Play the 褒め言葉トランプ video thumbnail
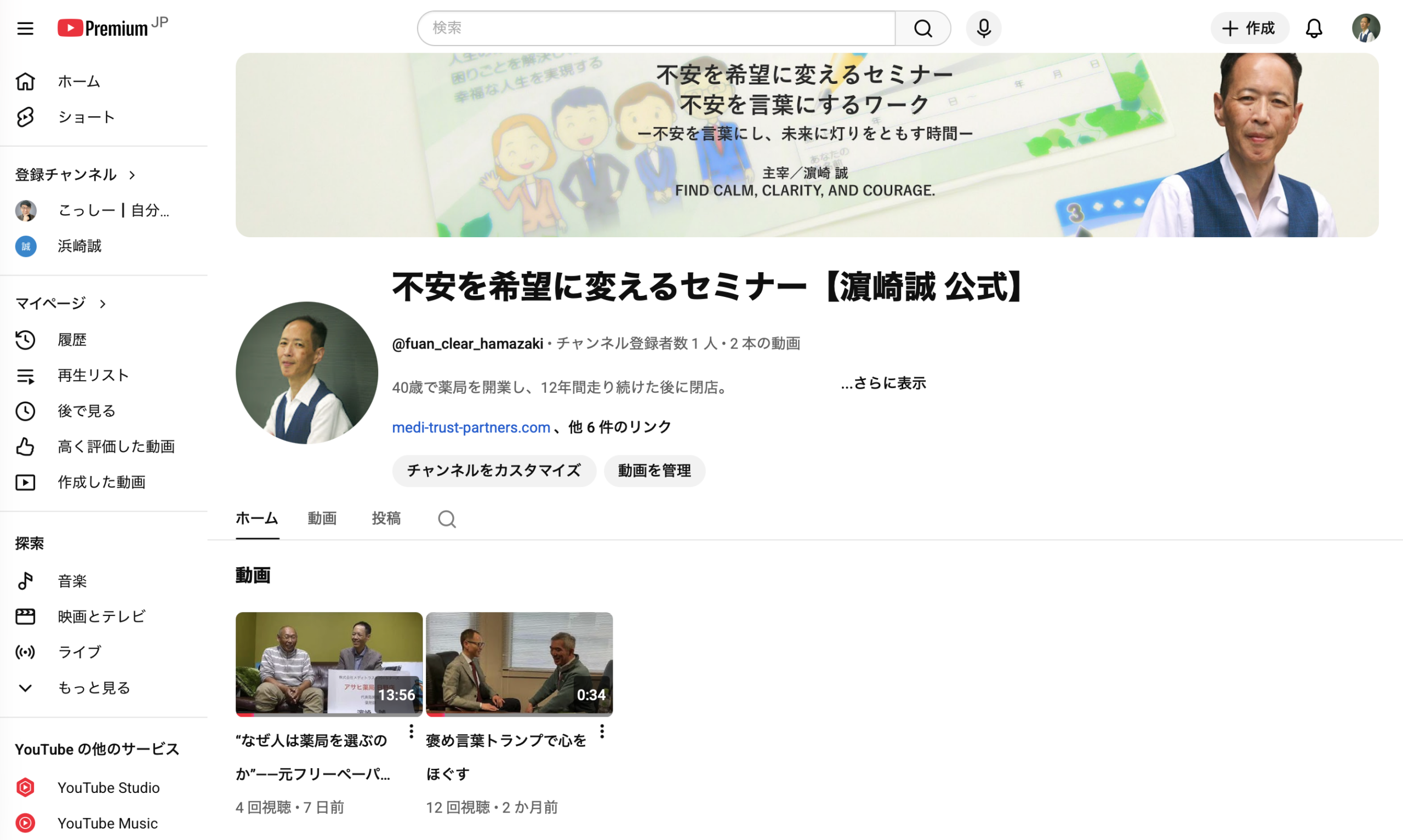The image size is (1403, 840). pos(519,664)
